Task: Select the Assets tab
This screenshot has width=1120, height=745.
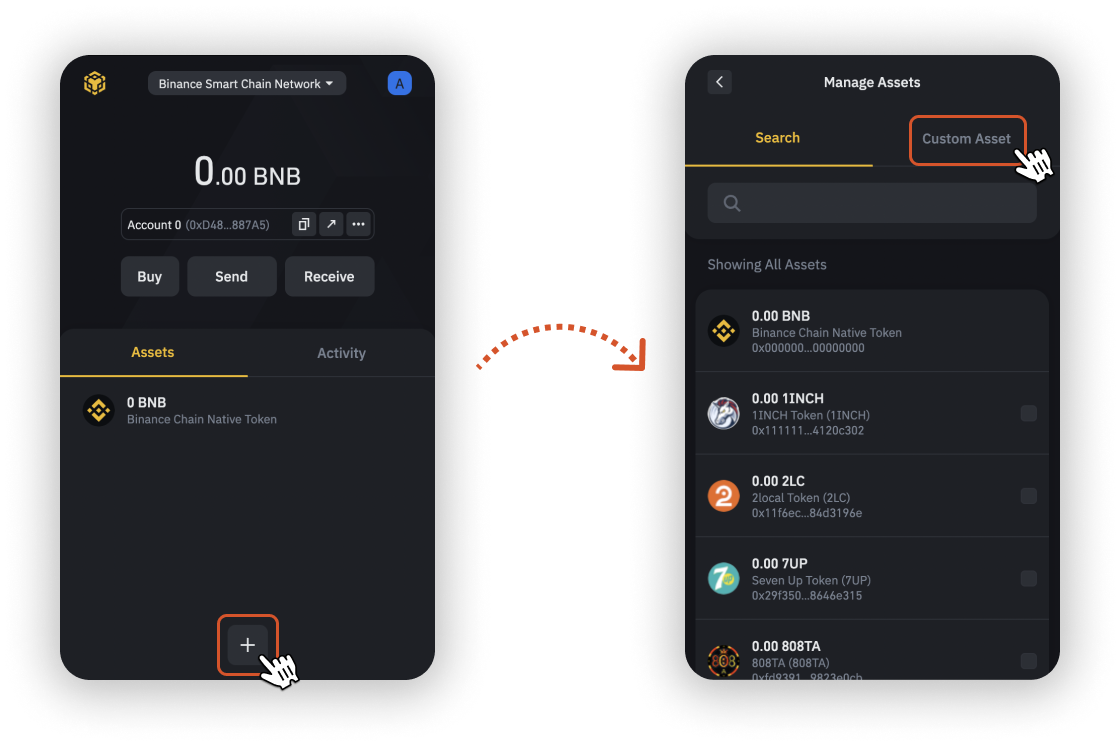Action: click(x=153, y=352)
